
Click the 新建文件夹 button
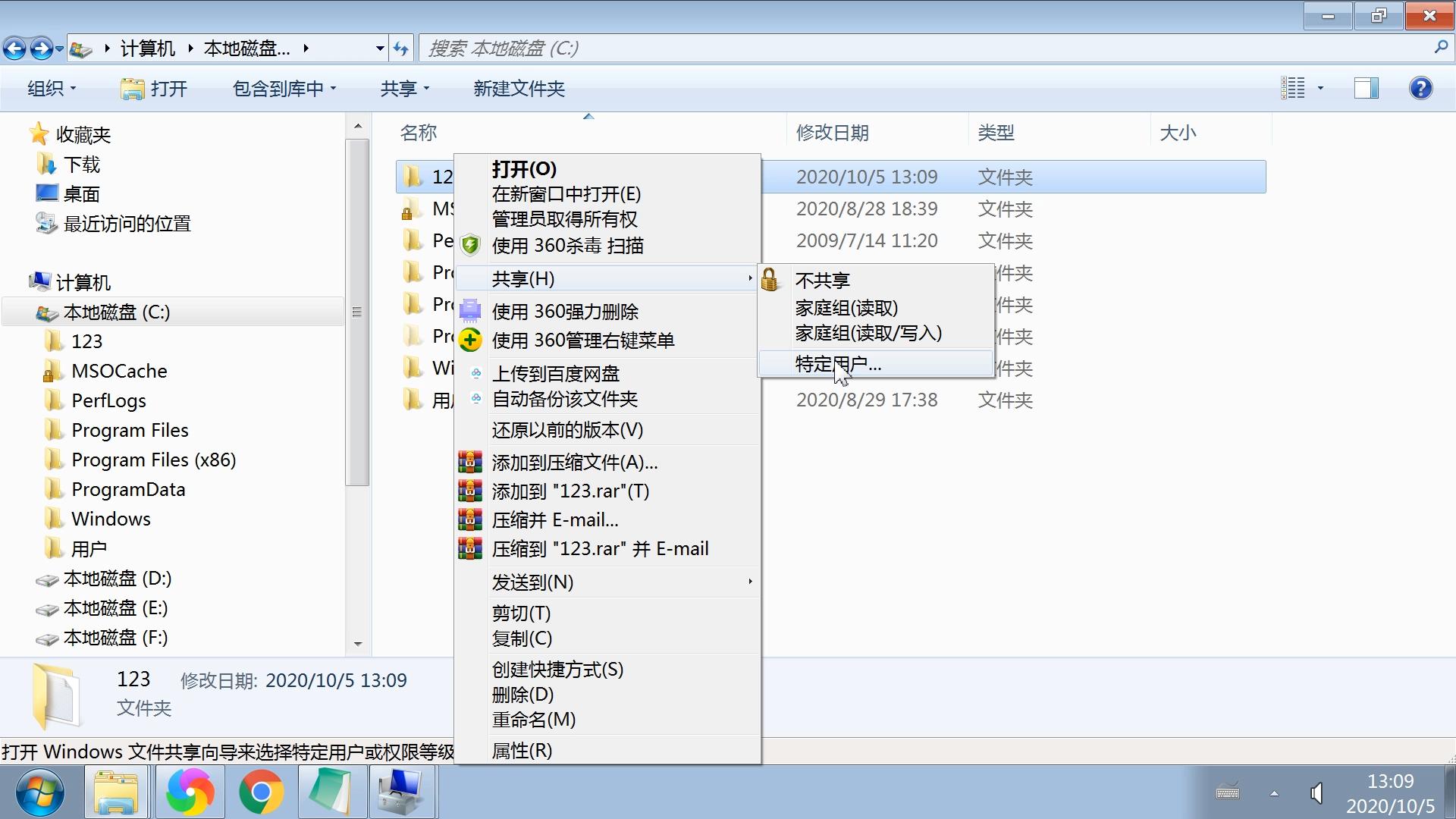coord(519,88)
